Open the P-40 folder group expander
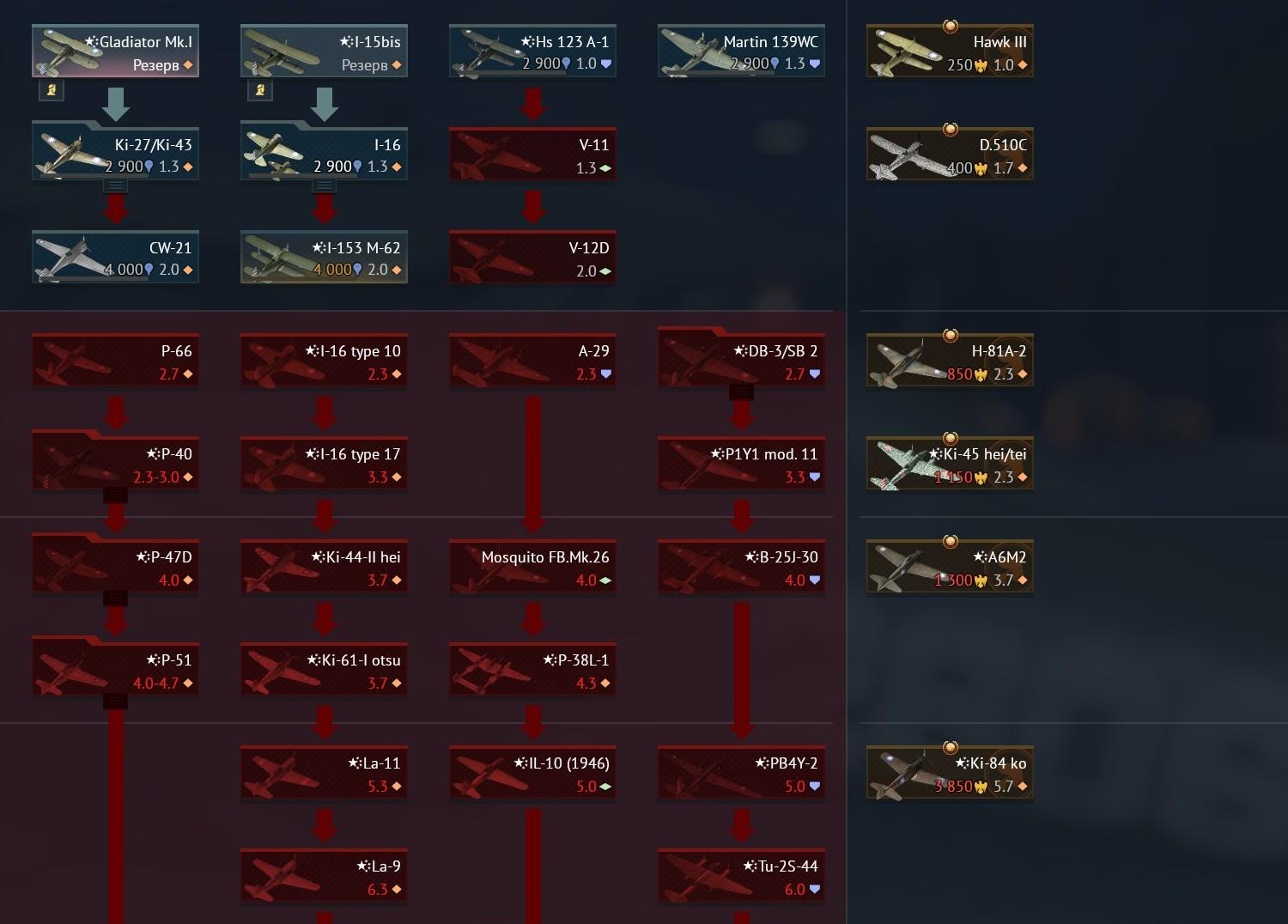The image size is (1288, 924). pos(116,495)
